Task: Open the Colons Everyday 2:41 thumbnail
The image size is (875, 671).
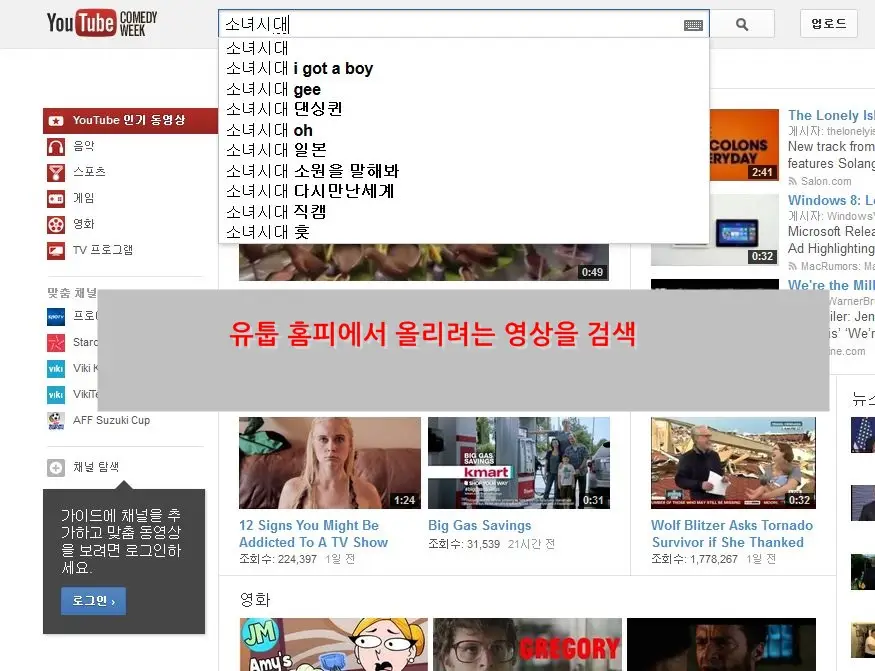Action: point(744,145)
